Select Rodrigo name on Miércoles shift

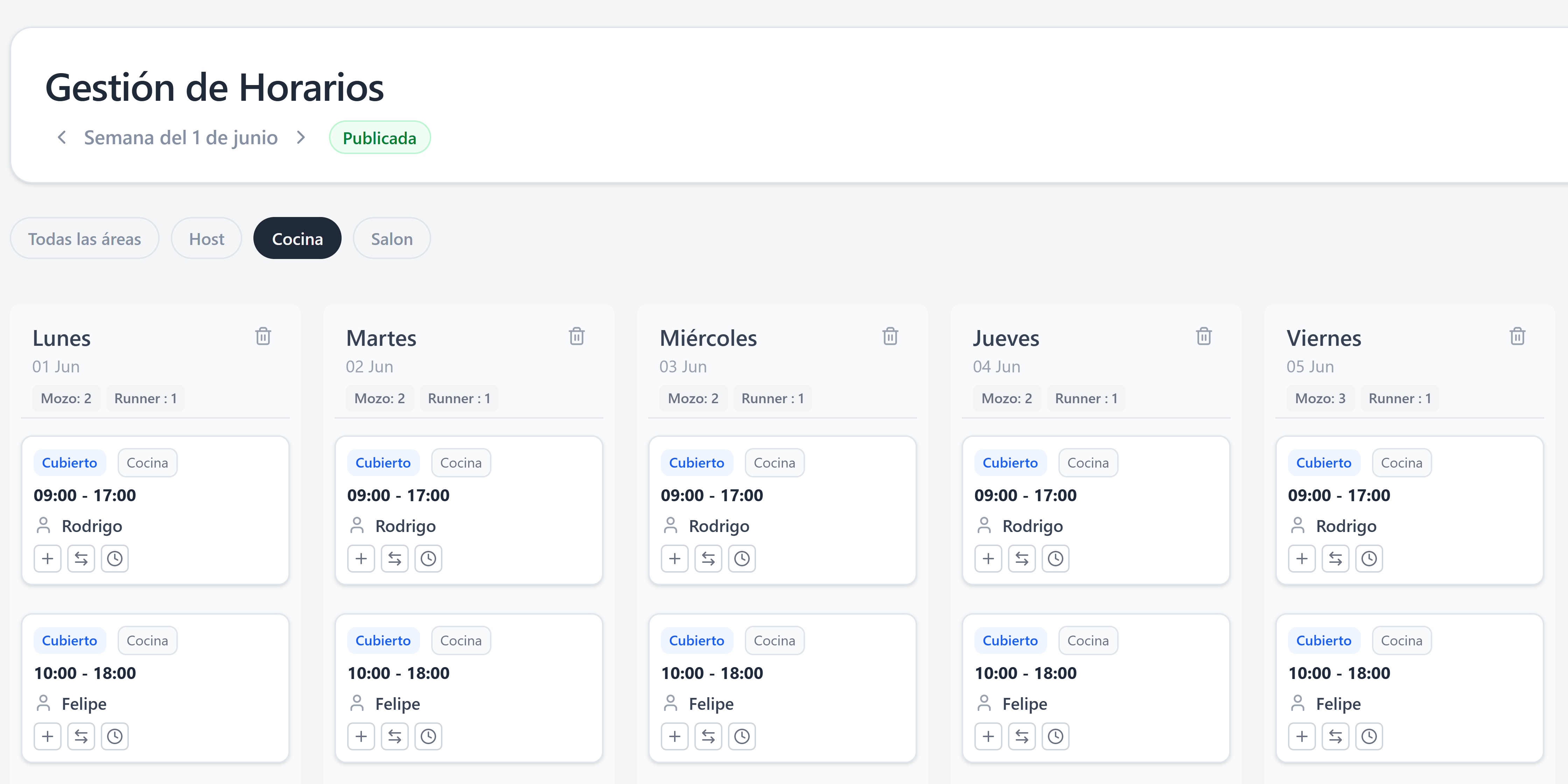click(x=719, y=526)
